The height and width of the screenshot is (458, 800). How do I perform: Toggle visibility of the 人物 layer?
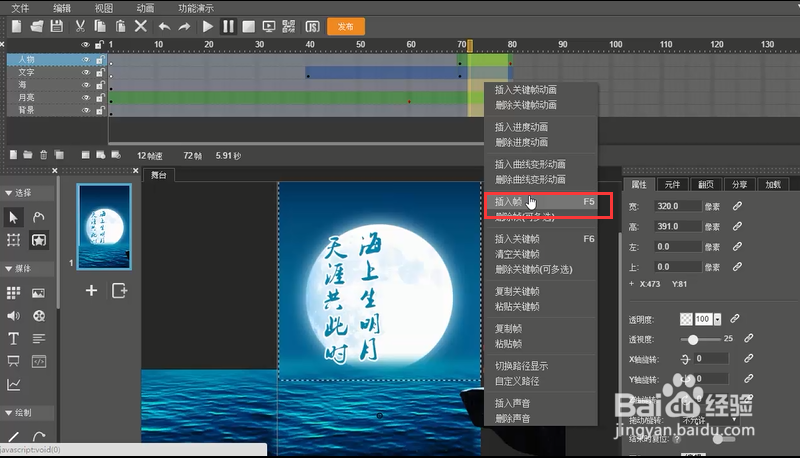[86, 60]
